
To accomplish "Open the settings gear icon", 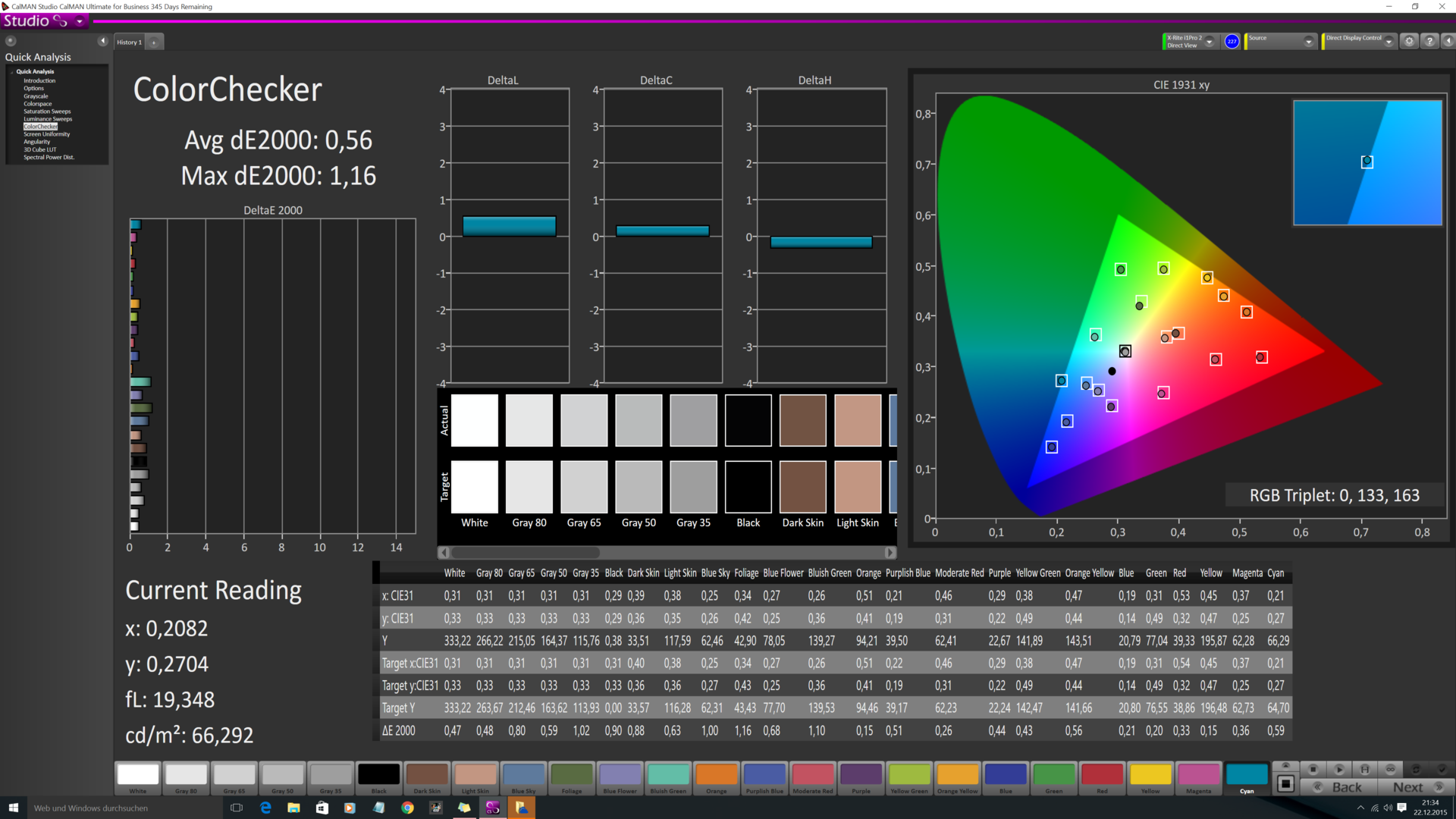I will [x=1409, y=42].
